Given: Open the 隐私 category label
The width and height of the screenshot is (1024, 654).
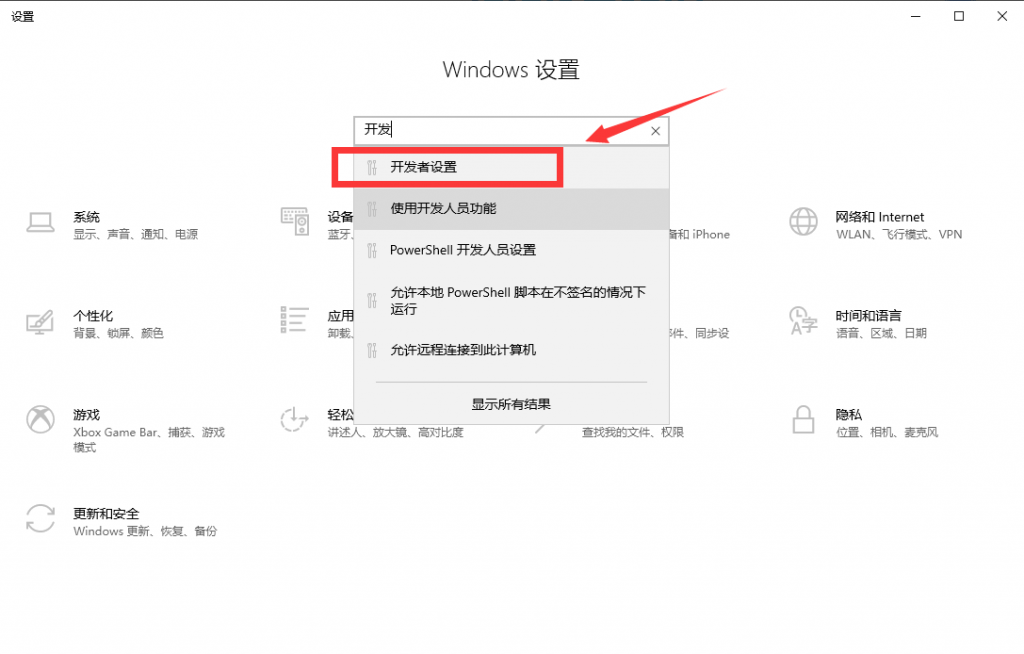Looking at the screenshot, I should tap(849, 415).
